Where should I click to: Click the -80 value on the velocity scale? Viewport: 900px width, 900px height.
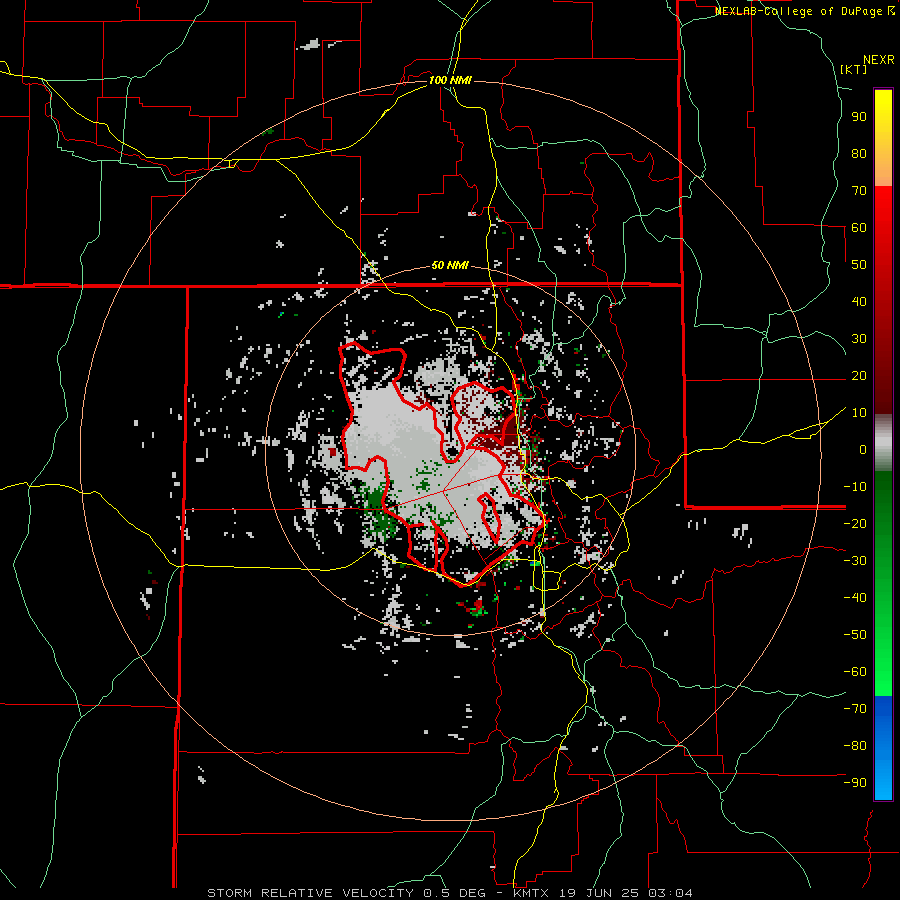(855, 746)
